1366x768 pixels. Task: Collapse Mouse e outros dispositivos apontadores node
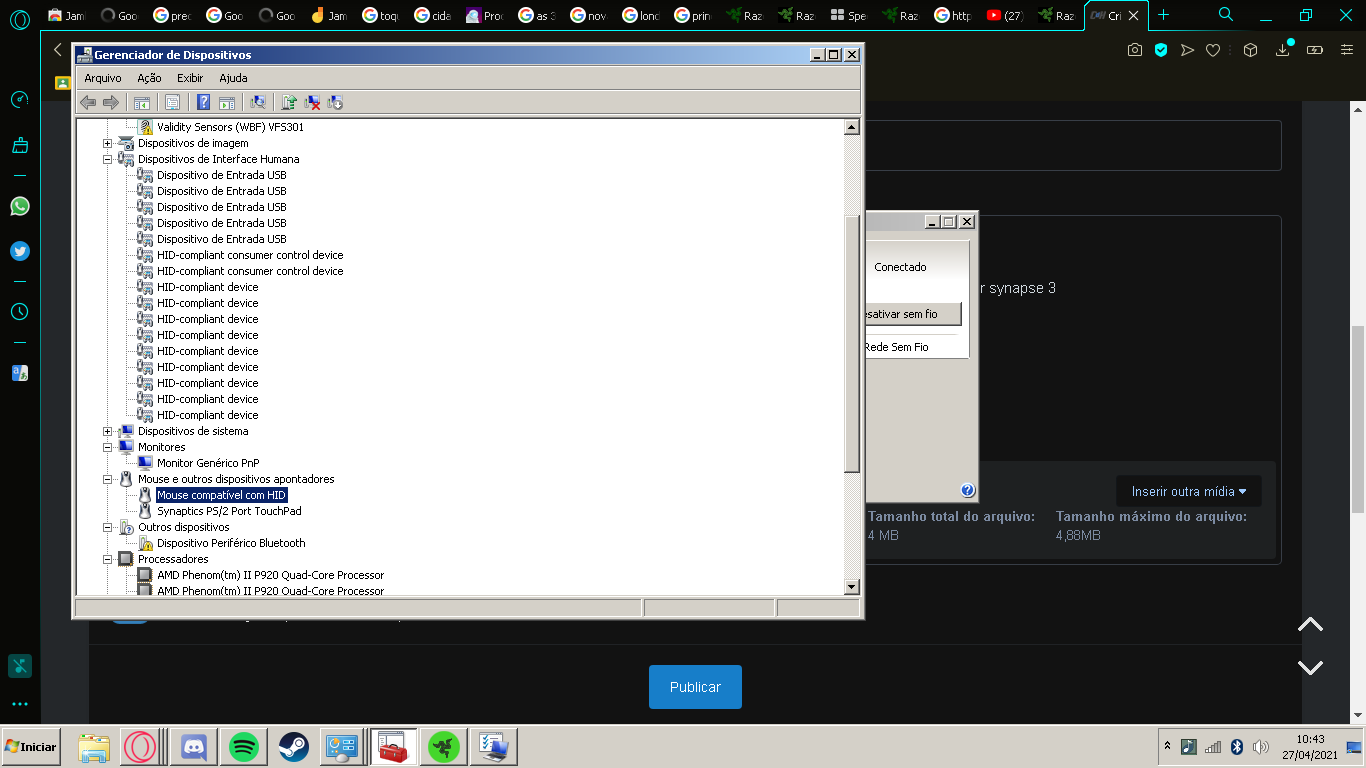(x=108, y=479)
